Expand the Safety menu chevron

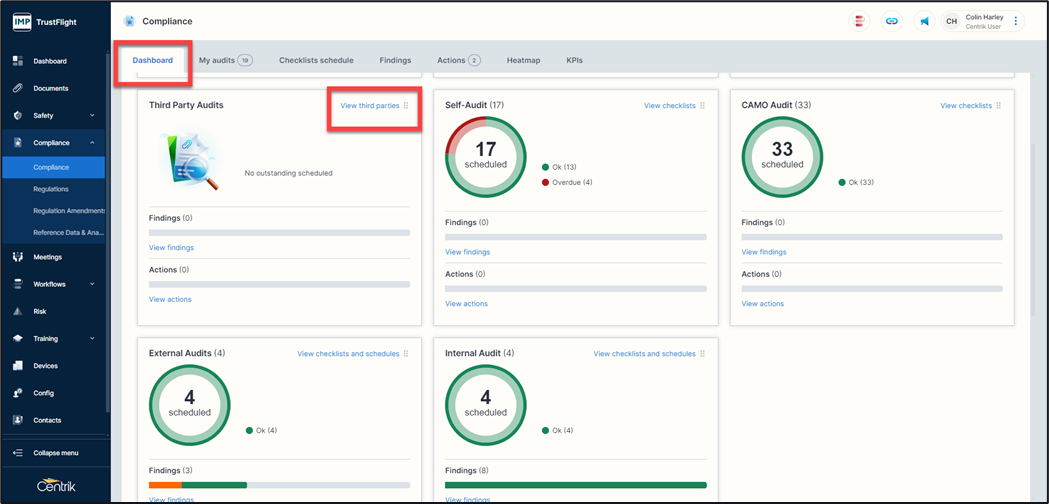click(x=92, y=116)
